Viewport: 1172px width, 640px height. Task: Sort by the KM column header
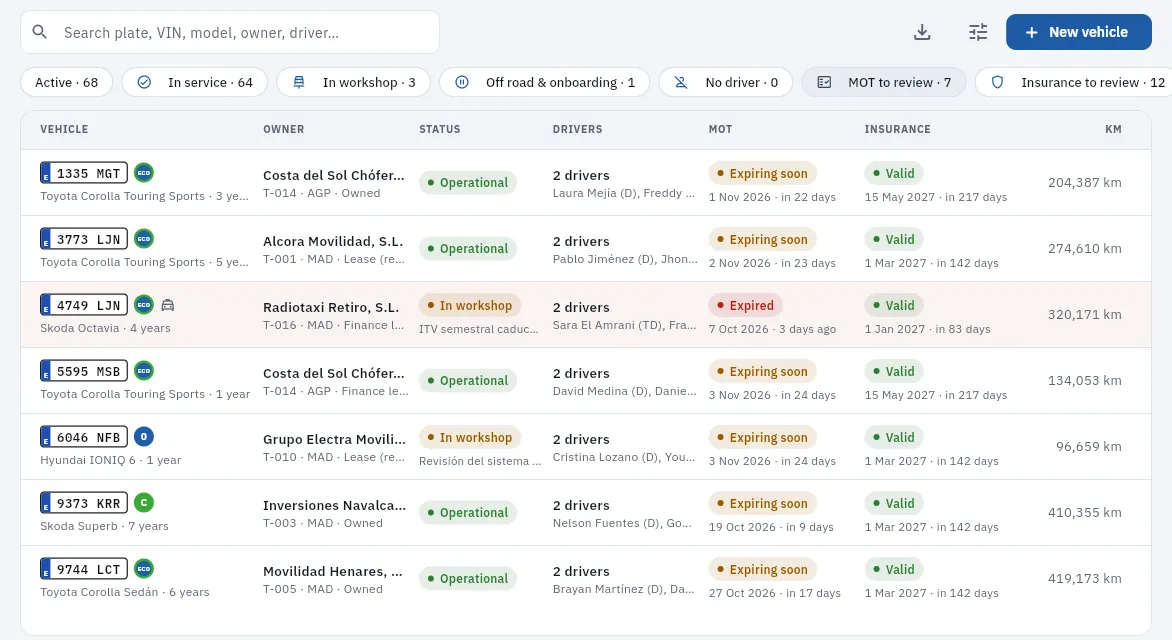[x=1113, y=129]
